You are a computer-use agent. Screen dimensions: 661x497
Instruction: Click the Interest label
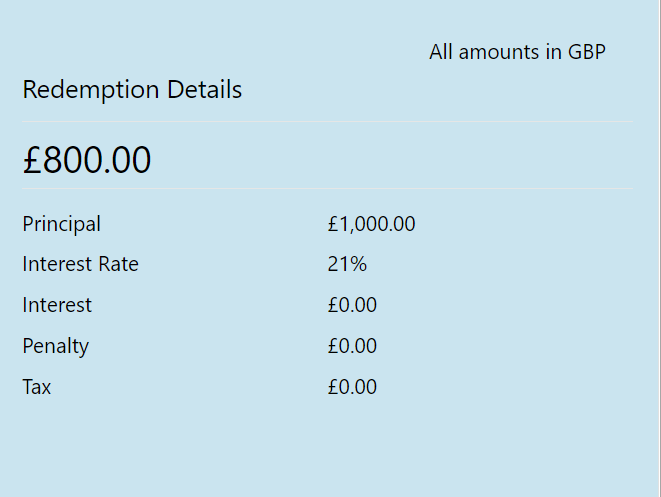click(x=57, y=305)
